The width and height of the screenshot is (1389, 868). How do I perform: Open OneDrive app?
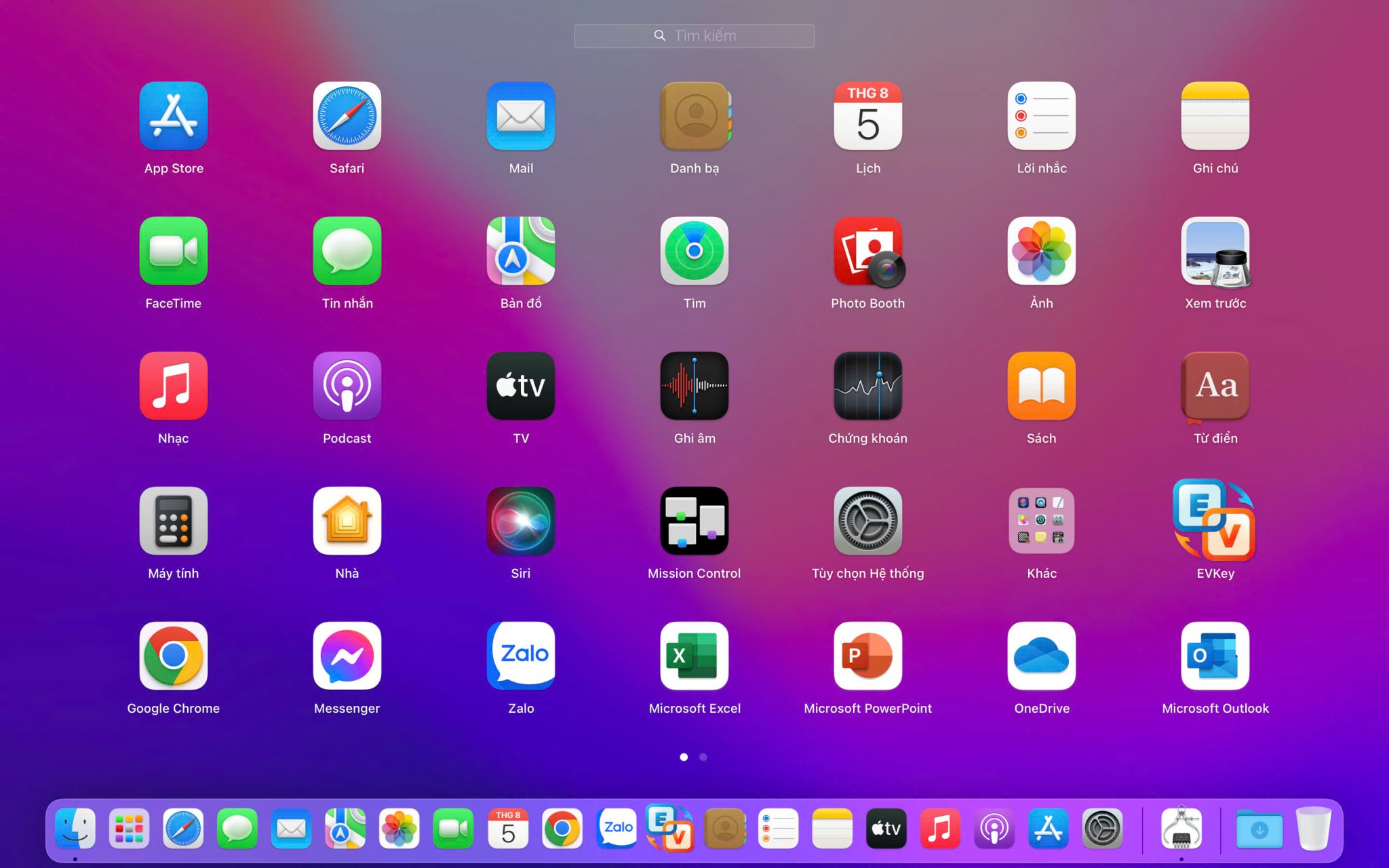tap(1042, 656)
